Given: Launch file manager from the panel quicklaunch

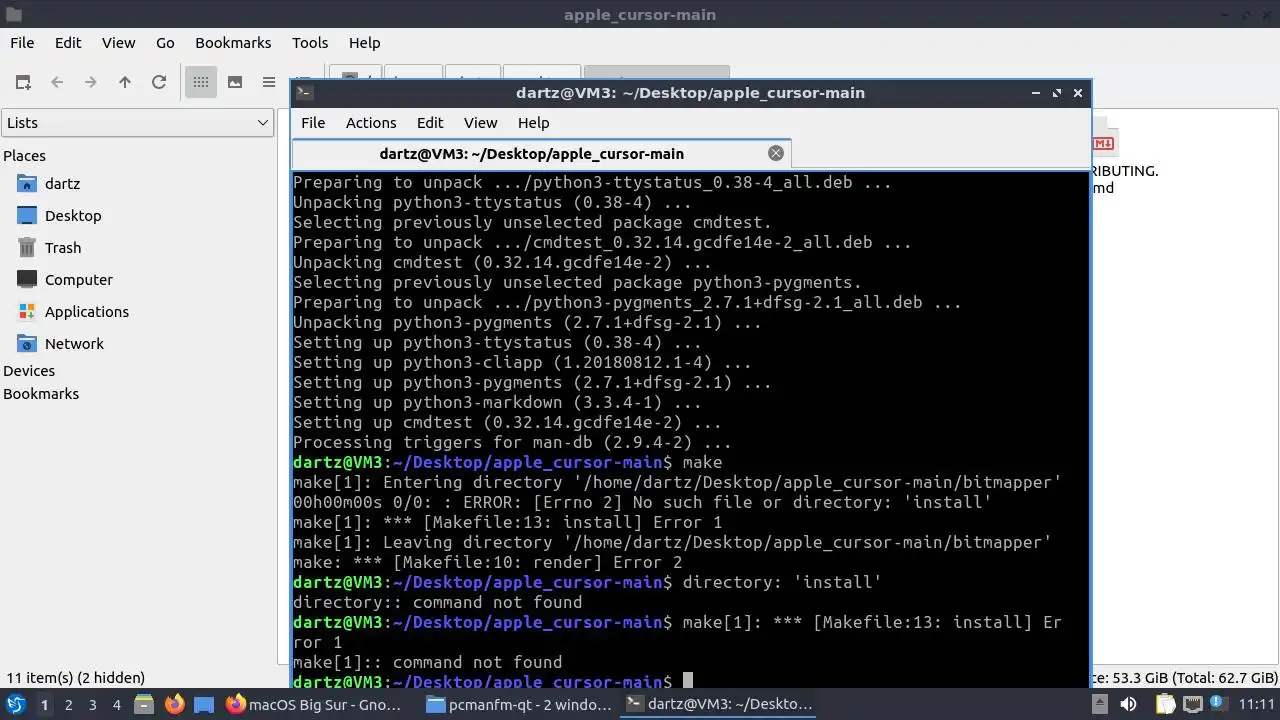Looking at the screenshot, I should tap(143, 704).
